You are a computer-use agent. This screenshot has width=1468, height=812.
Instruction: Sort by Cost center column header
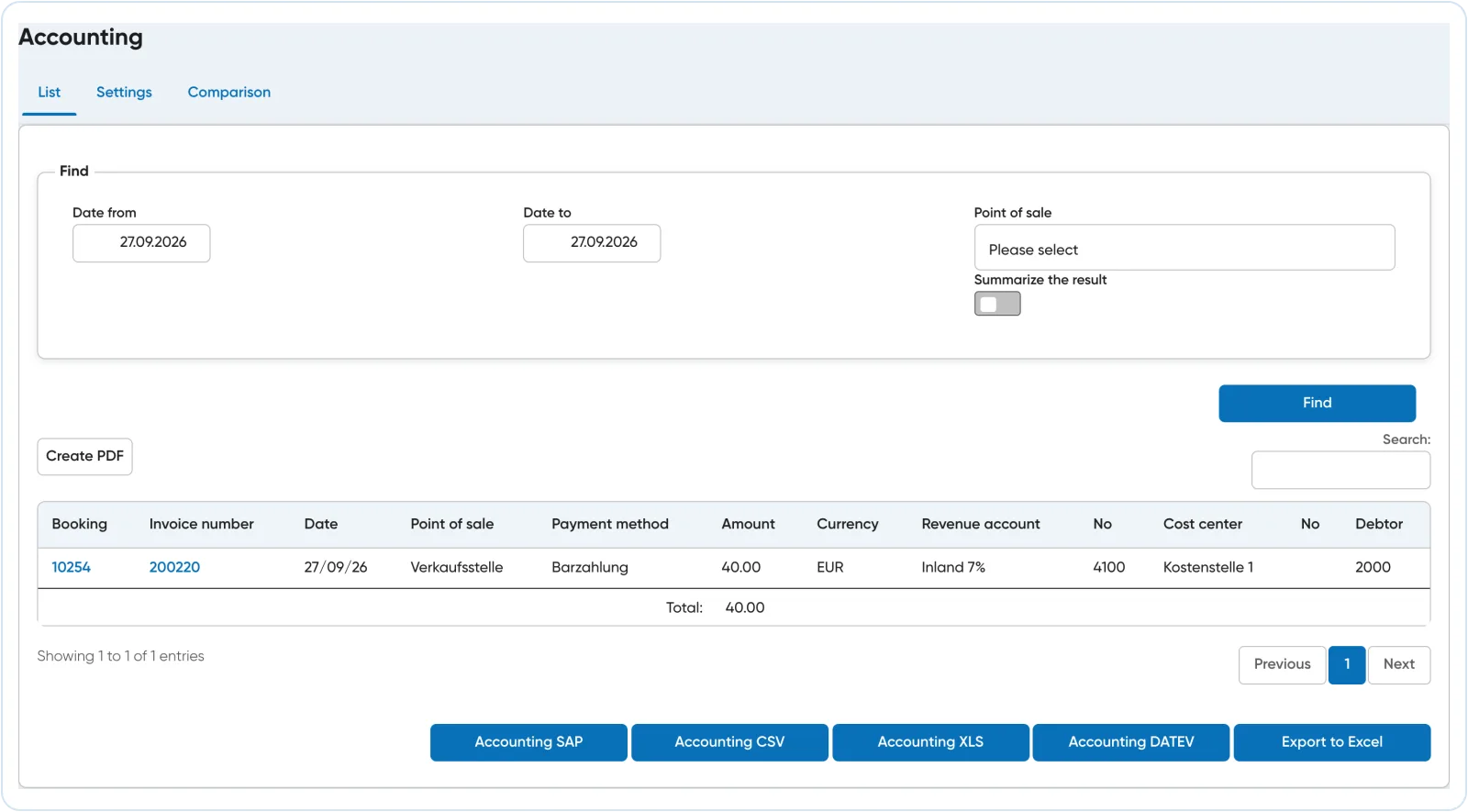point(1203,525)
